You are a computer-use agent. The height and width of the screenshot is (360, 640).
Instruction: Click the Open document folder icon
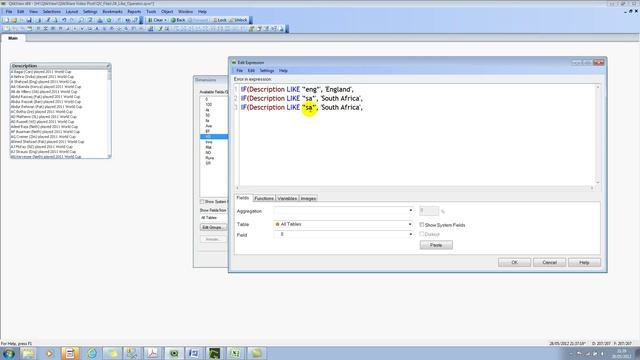(x=14, y=20)
